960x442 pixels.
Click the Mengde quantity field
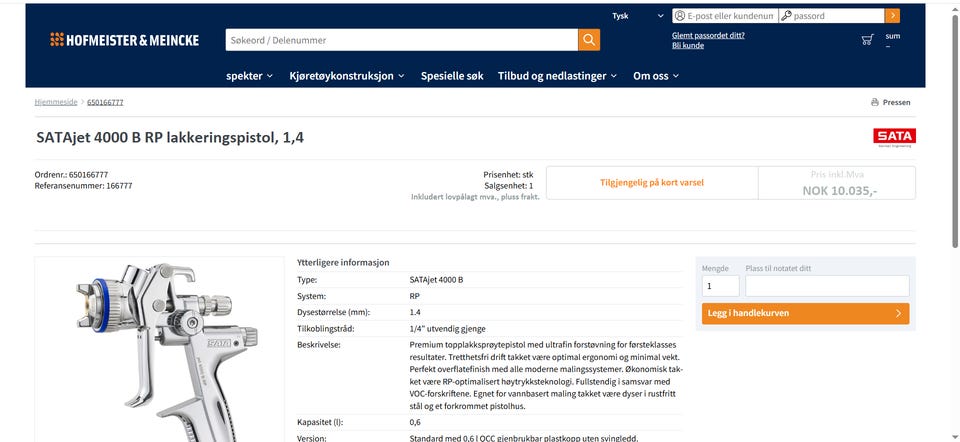pos(721,286)
